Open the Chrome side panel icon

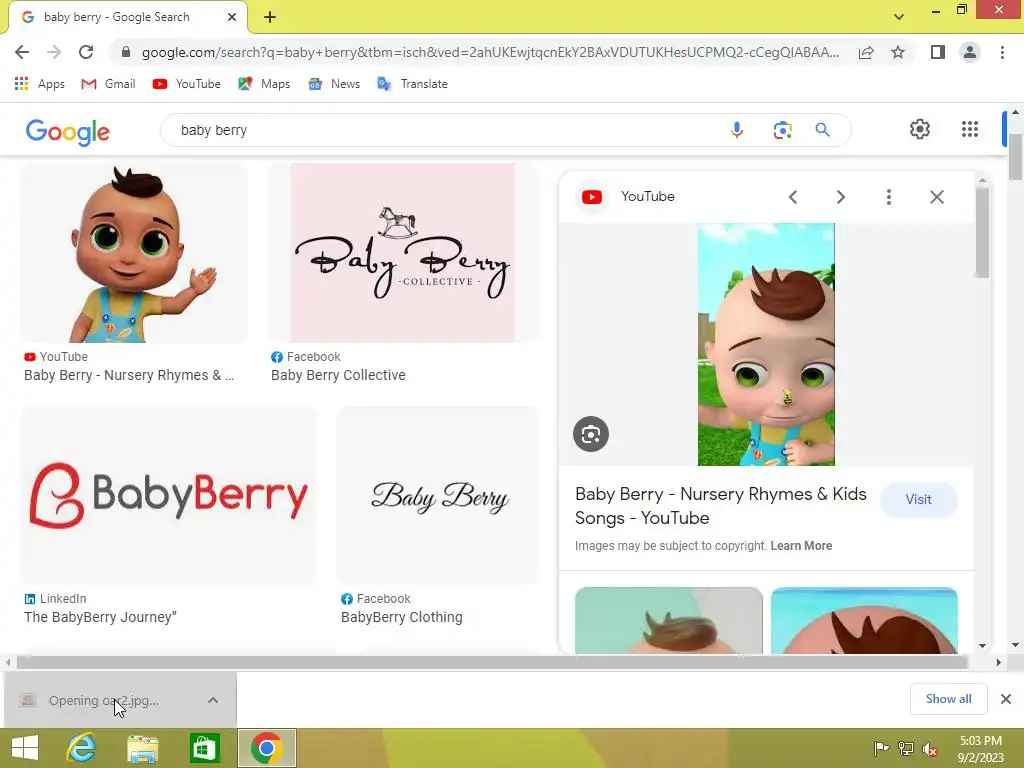[938, 52]
